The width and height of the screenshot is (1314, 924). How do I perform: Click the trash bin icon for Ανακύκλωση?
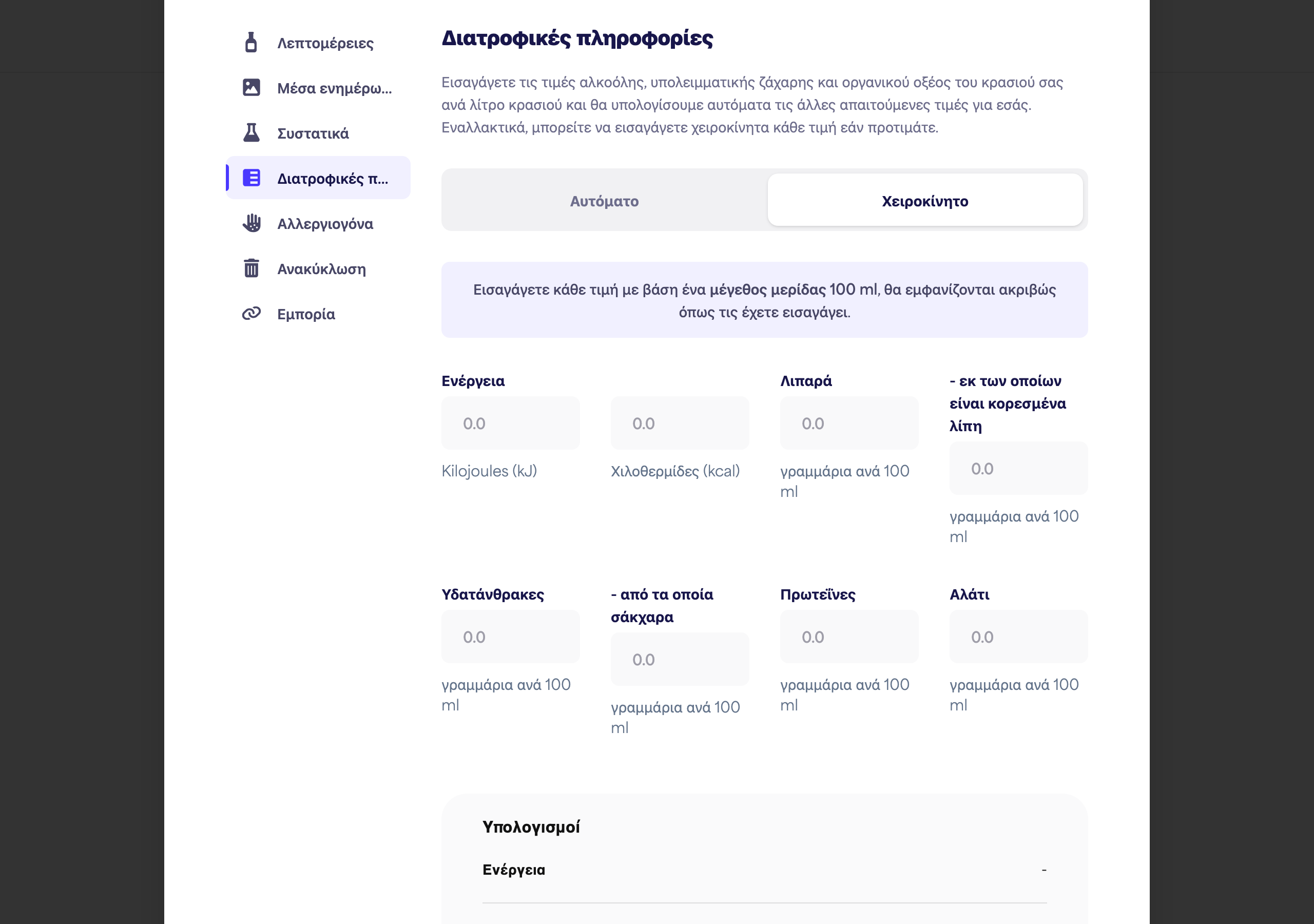pyautogui.click(x=251, y=268)
